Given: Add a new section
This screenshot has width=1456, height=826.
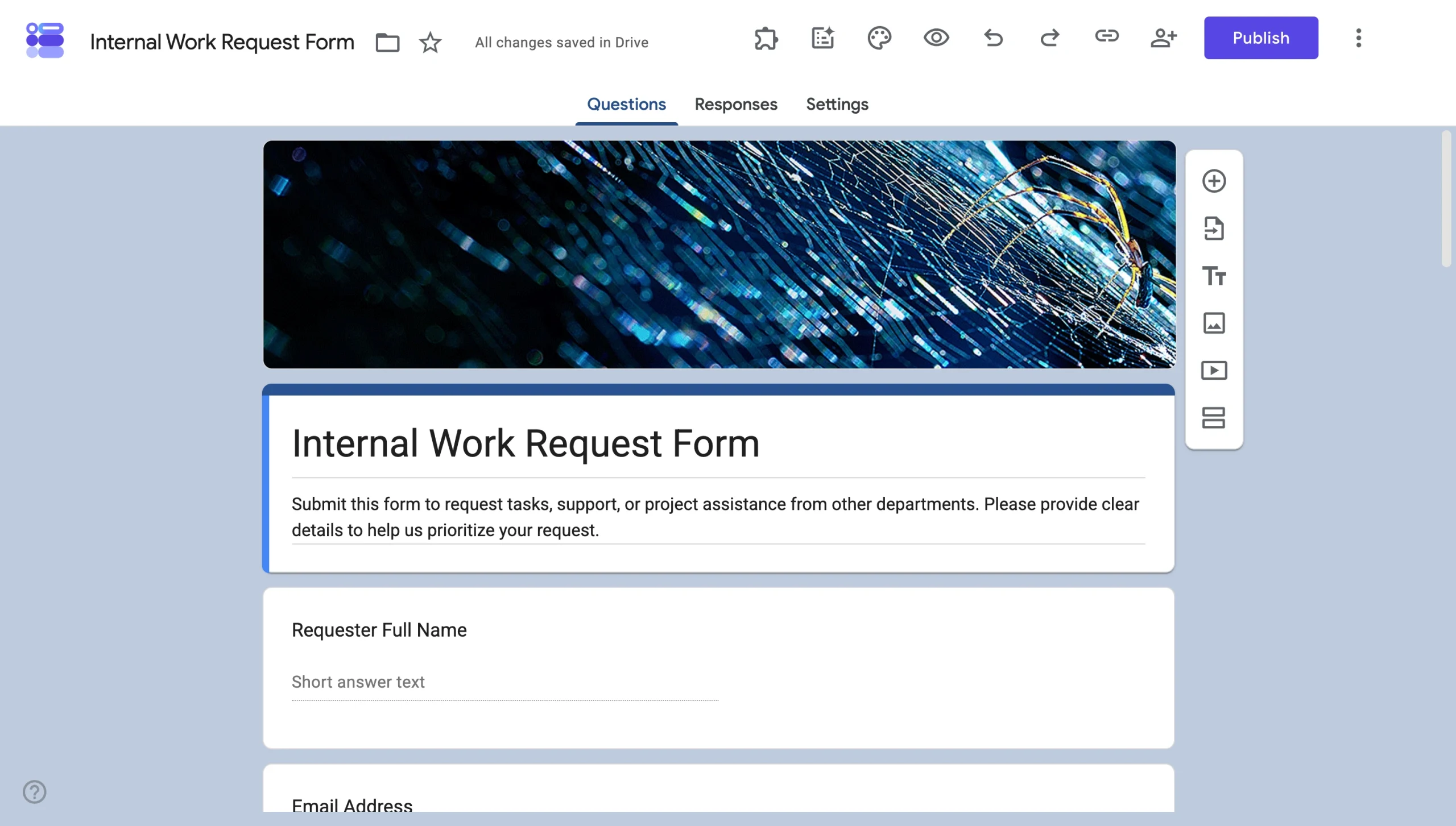Looking at the screenshot, I should (x=1214, y=418).
